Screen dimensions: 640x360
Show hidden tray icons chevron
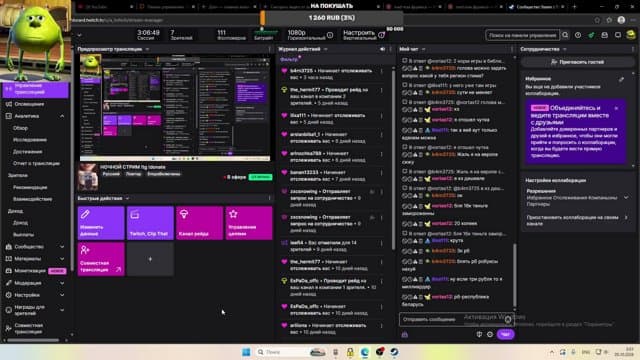(x=552, y=352)
